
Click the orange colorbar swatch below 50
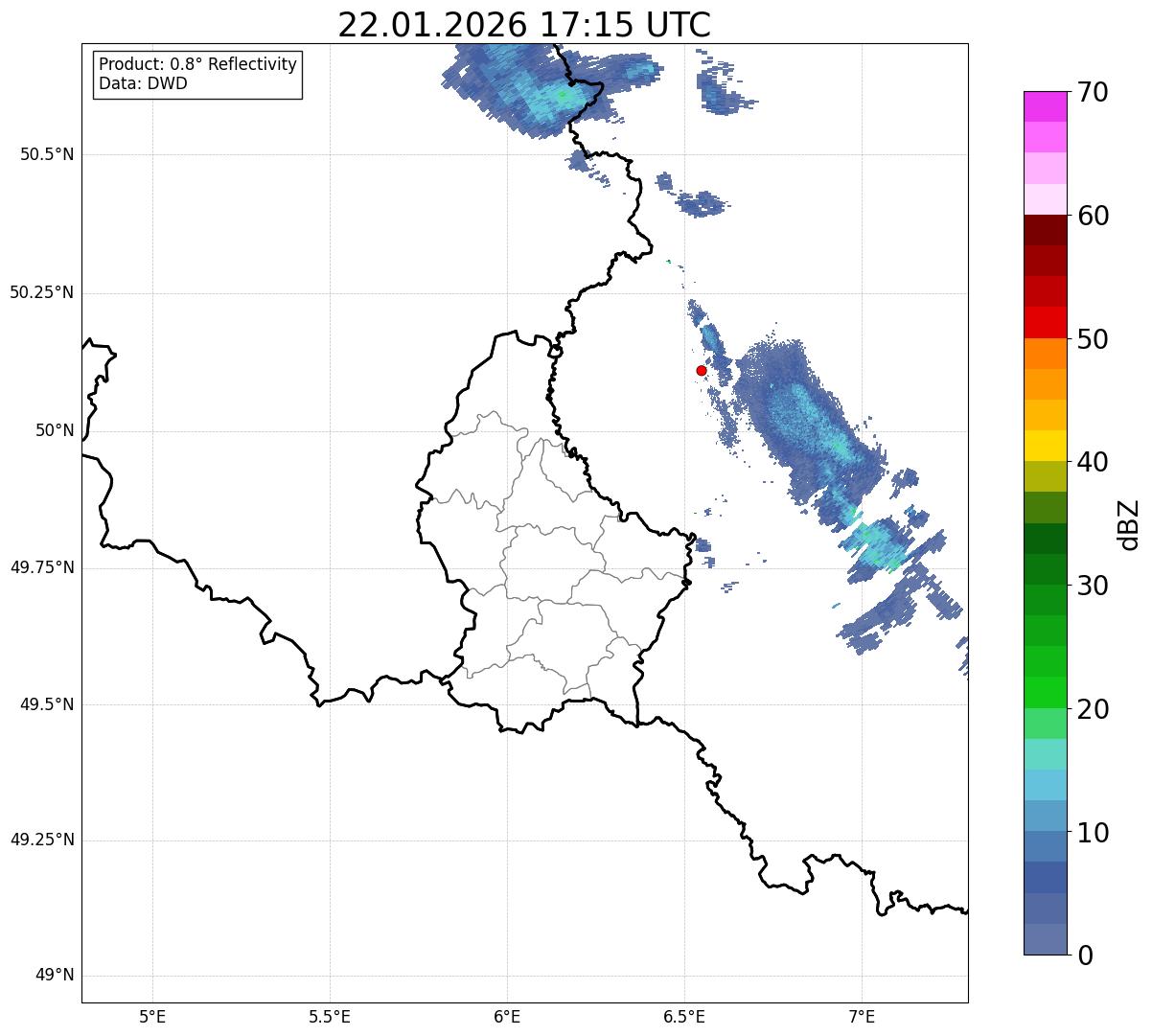click(x=1045, y=353)
